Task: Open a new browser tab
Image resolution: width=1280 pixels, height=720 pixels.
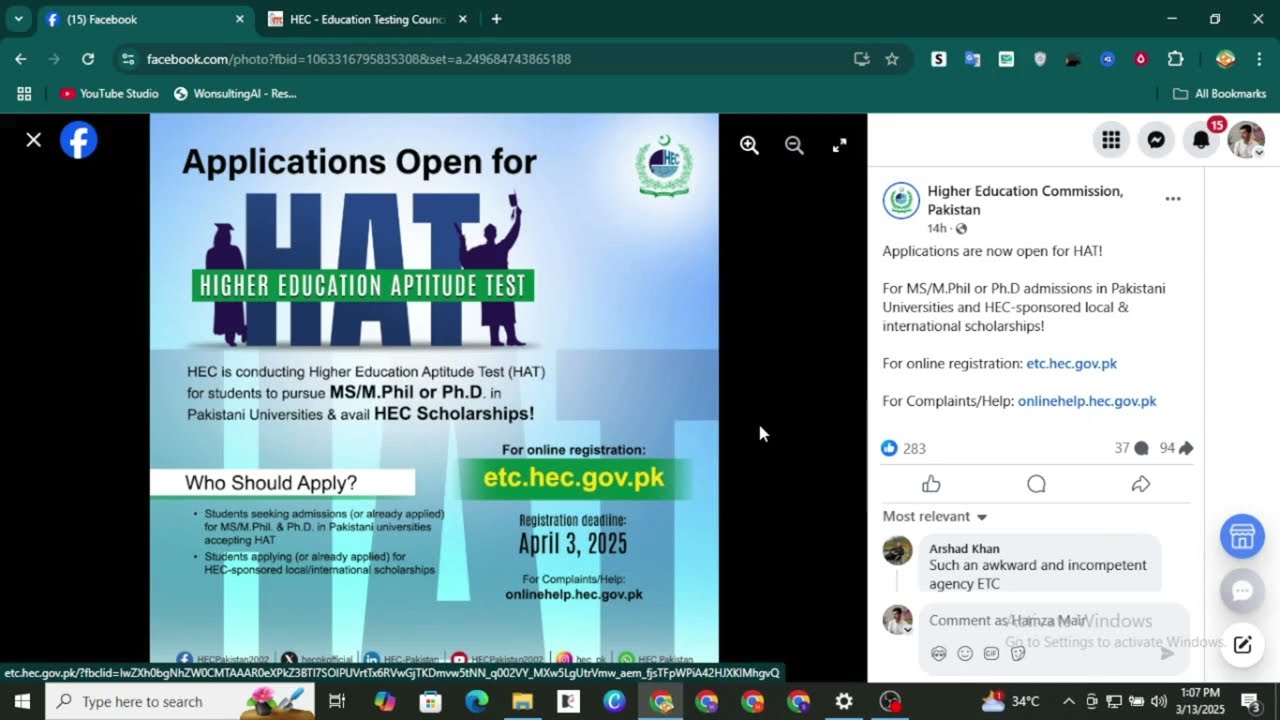Action: [x=497, y=19]
